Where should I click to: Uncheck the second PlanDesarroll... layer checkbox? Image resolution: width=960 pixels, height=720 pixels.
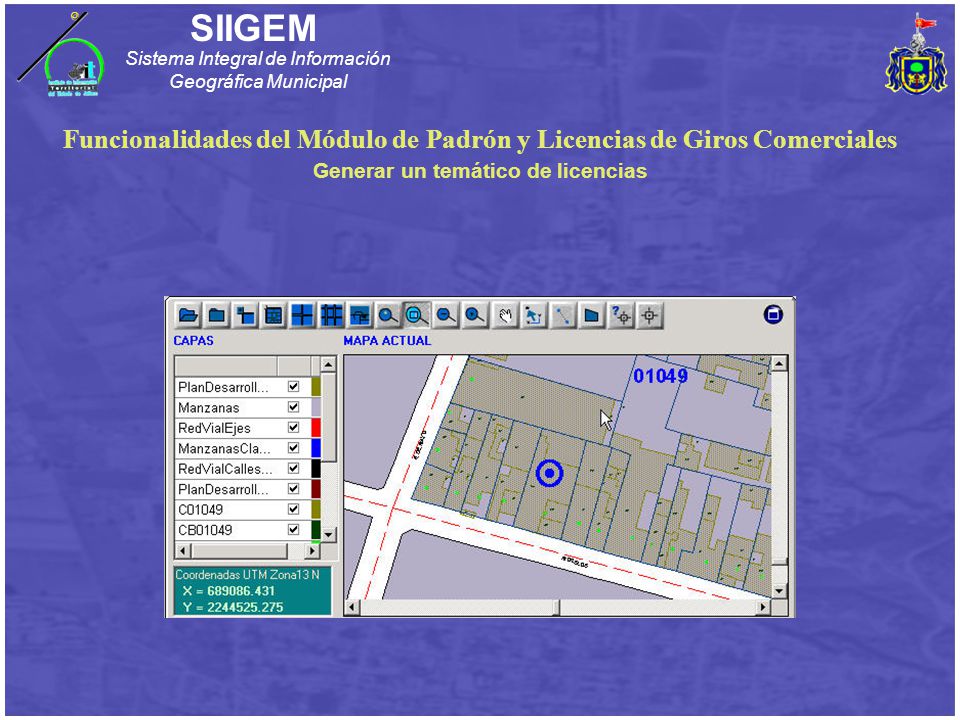tap(293, 489)
